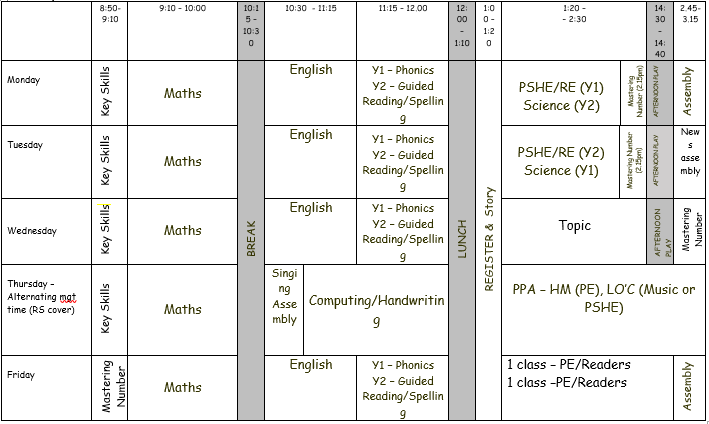Click the 10:30 - 11:15 time header
The width and height of the screenshot is (709, 424).
(310, 31)
